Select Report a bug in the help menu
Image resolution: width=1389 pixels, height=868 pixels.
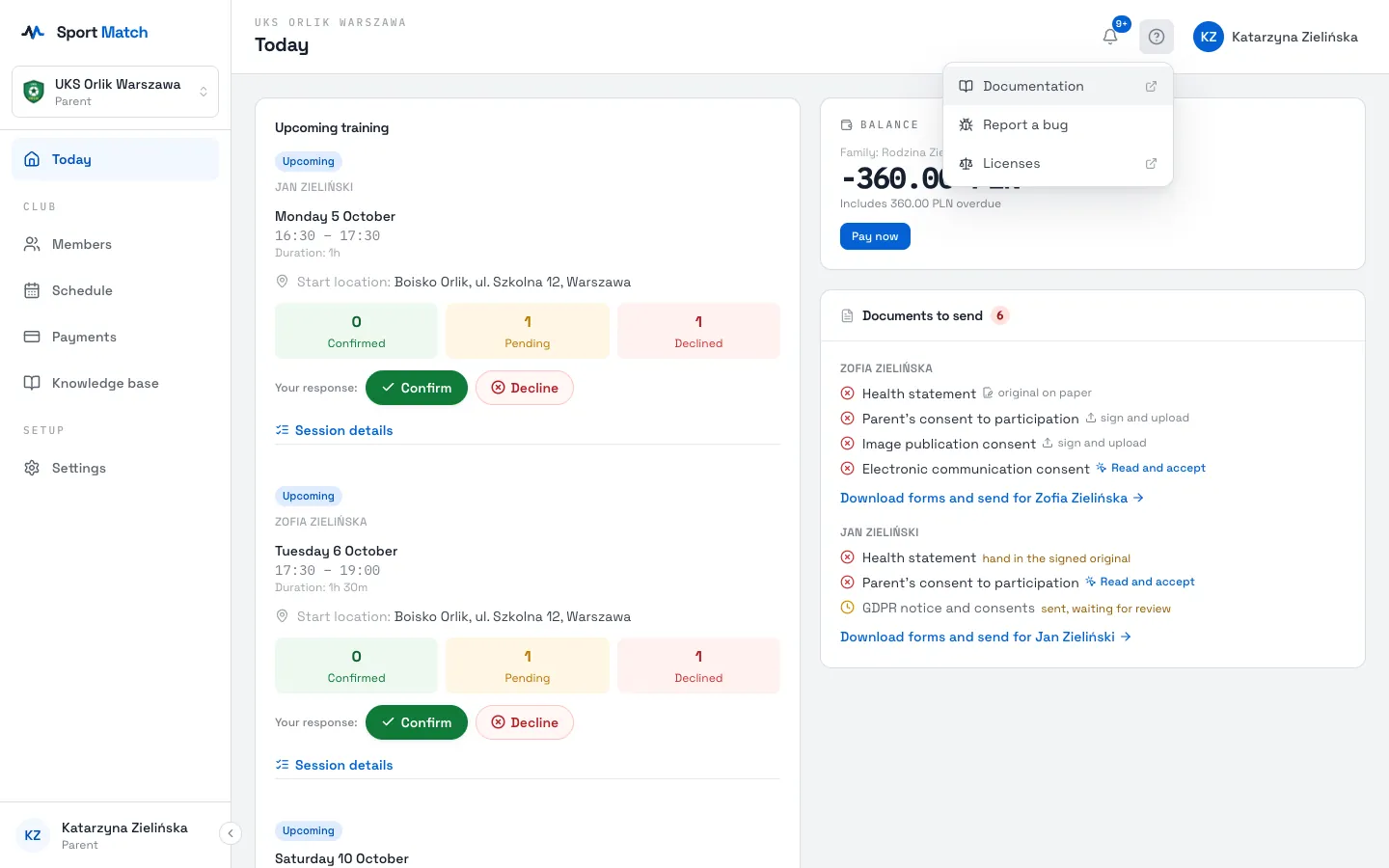(x=1058, y=124)
